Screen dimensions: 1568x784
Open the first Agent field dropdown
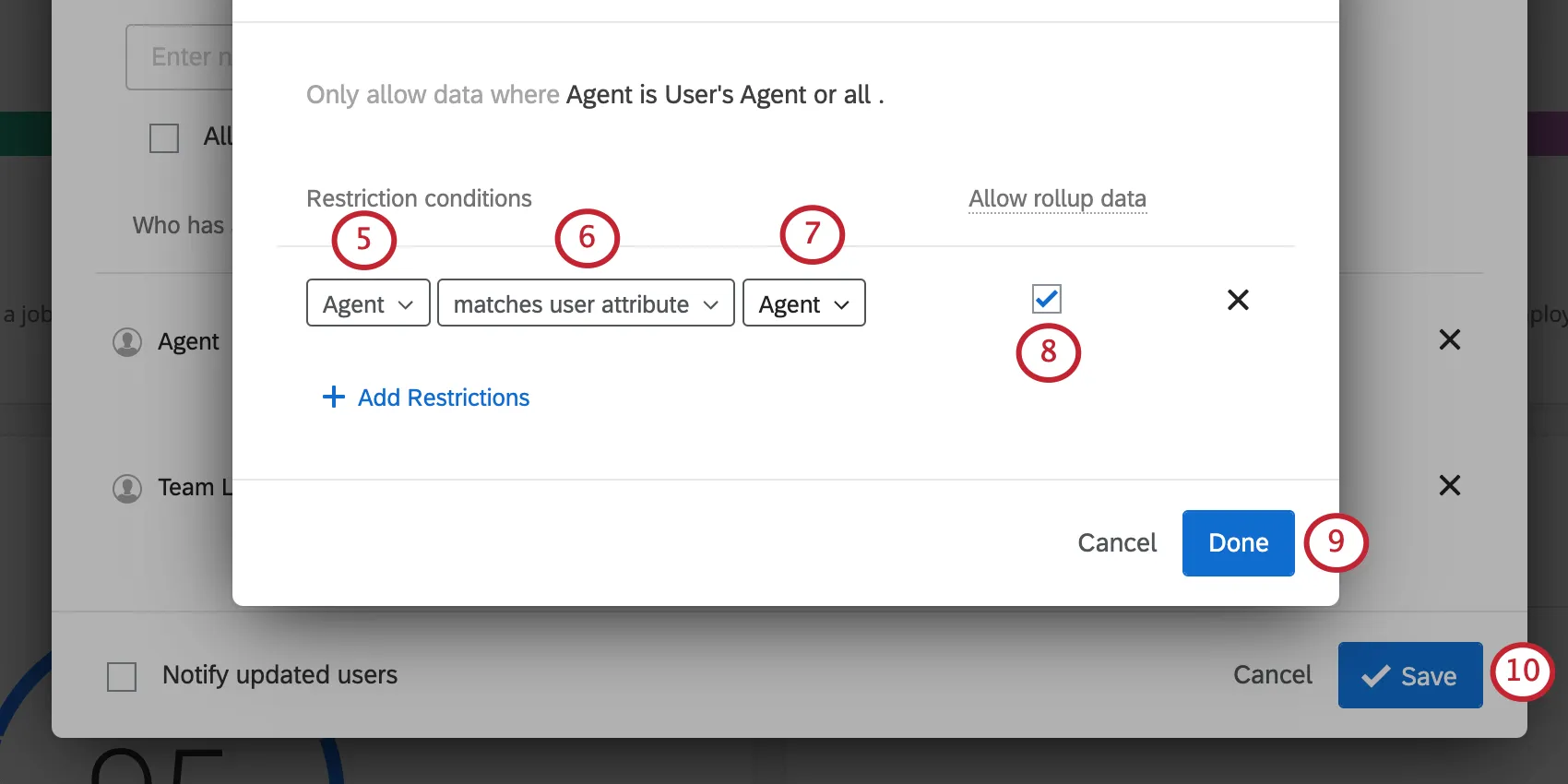point(367,303)
